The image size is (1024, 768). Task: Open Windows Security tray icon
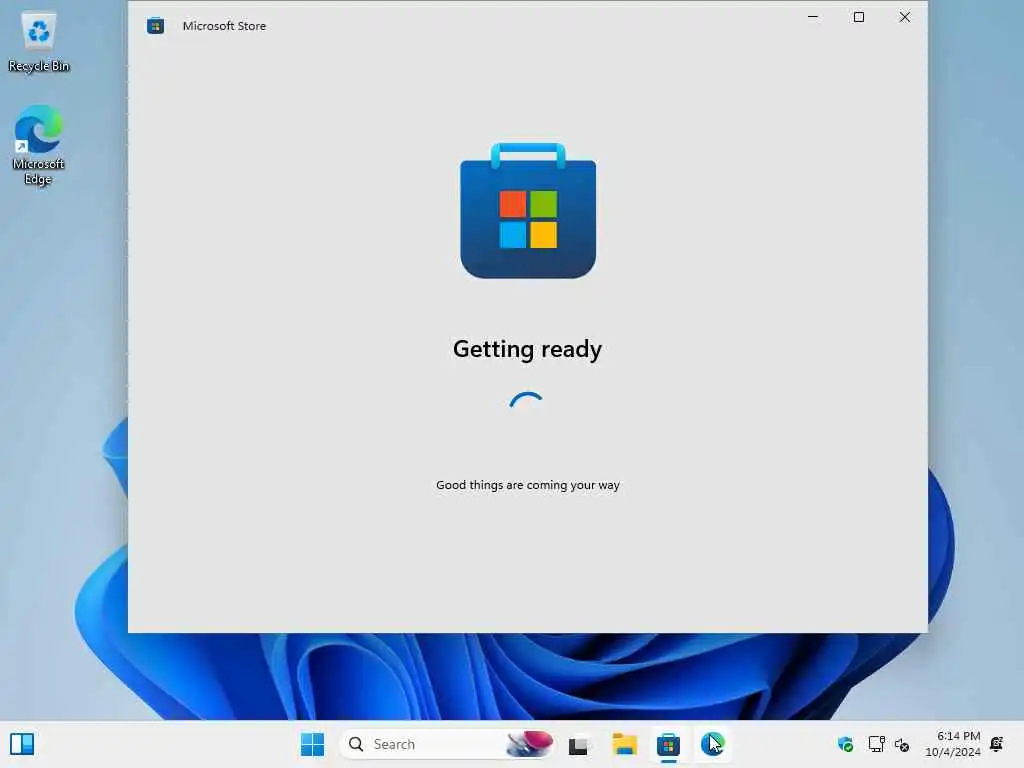pyautogui.click(x=845, y=744)
